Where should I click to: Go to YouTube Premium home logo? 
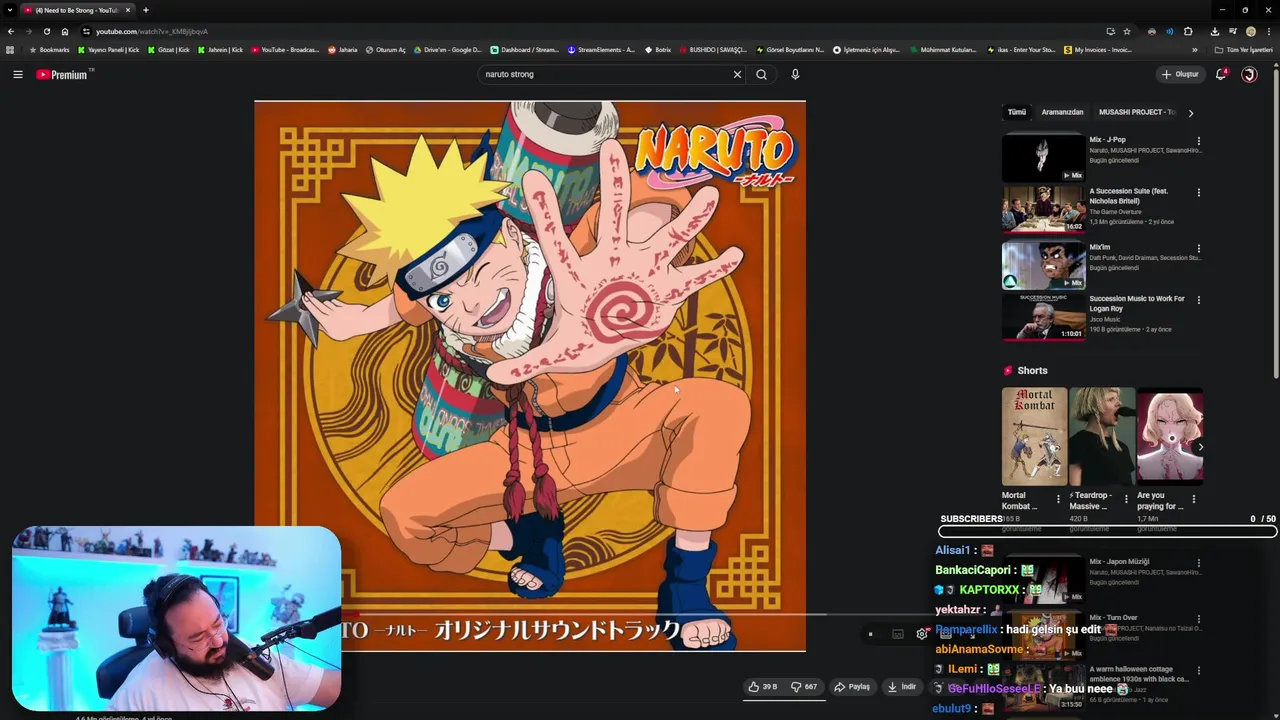tap(64, 74)
